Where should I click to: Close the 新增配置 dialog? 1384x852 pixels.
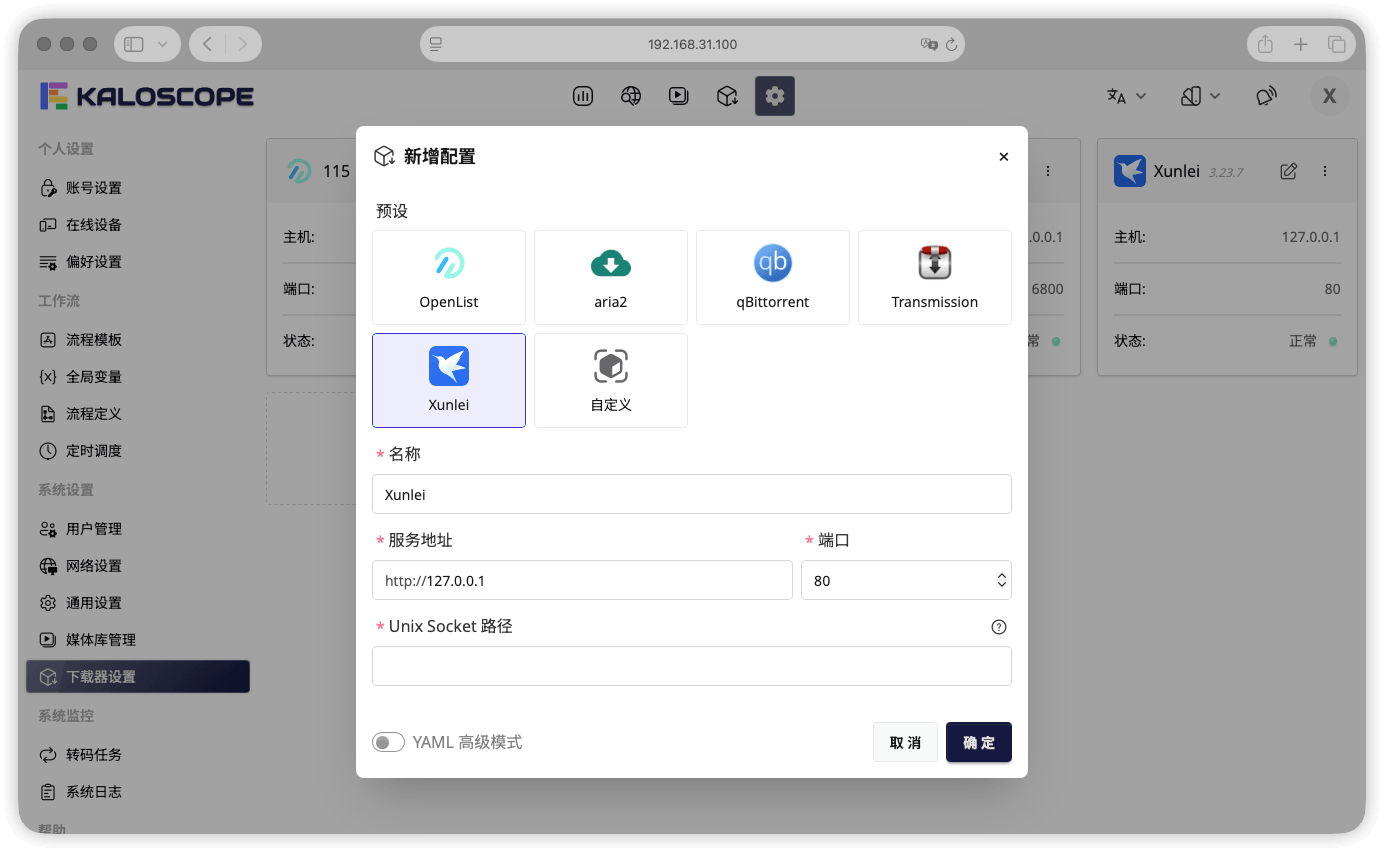point(1004,157)
